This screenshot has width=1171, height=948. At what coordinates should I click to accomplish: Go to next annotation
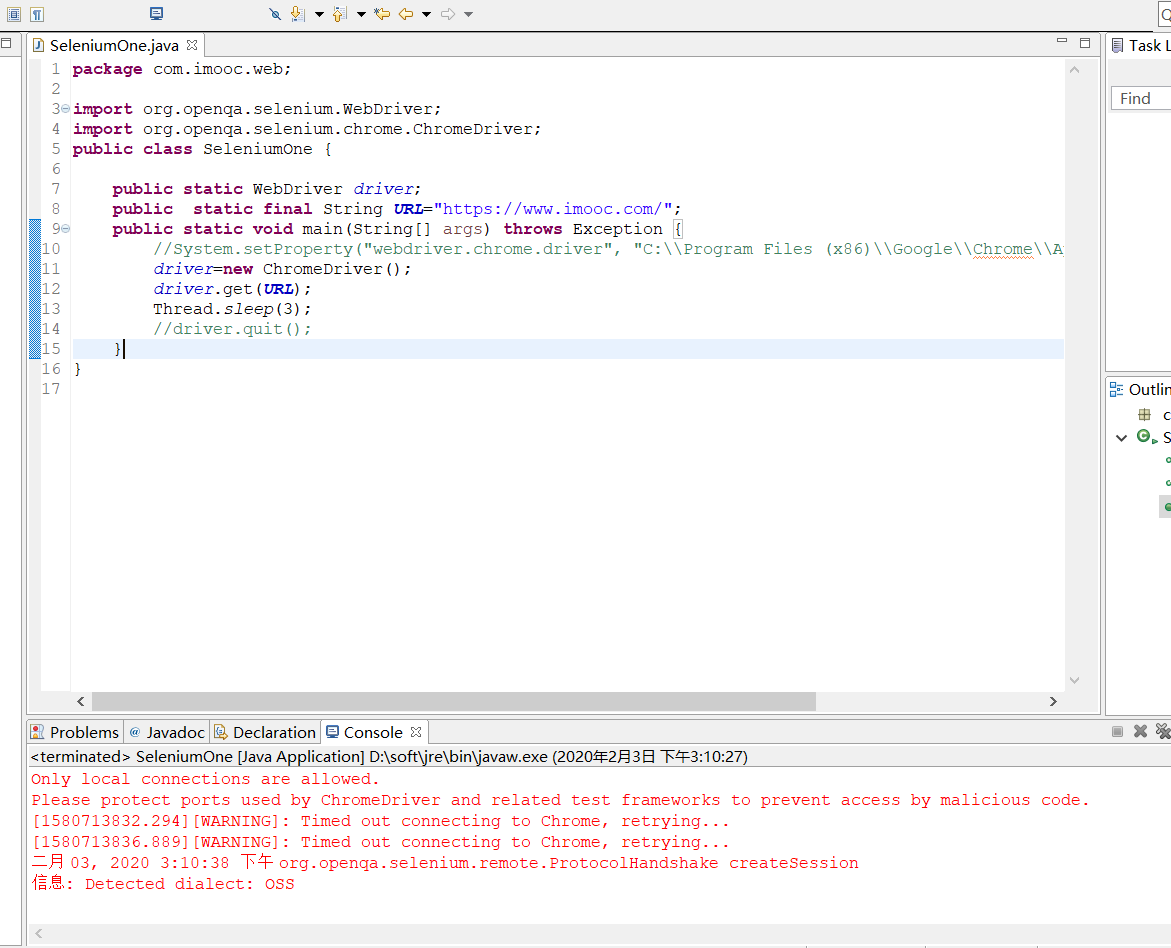(x=297, y=14)
